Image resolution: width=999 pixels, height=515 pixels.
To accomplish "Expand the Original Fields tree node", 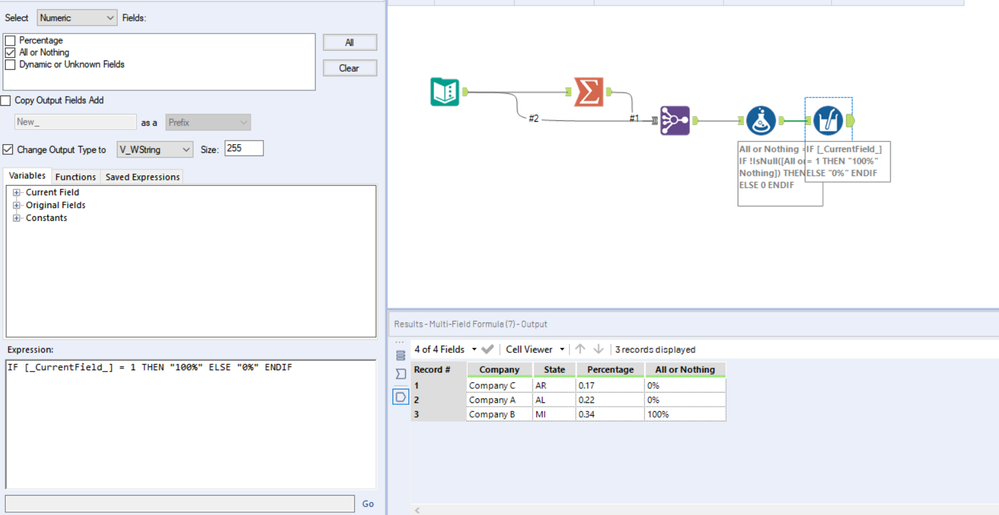I will tap(17, 205).
